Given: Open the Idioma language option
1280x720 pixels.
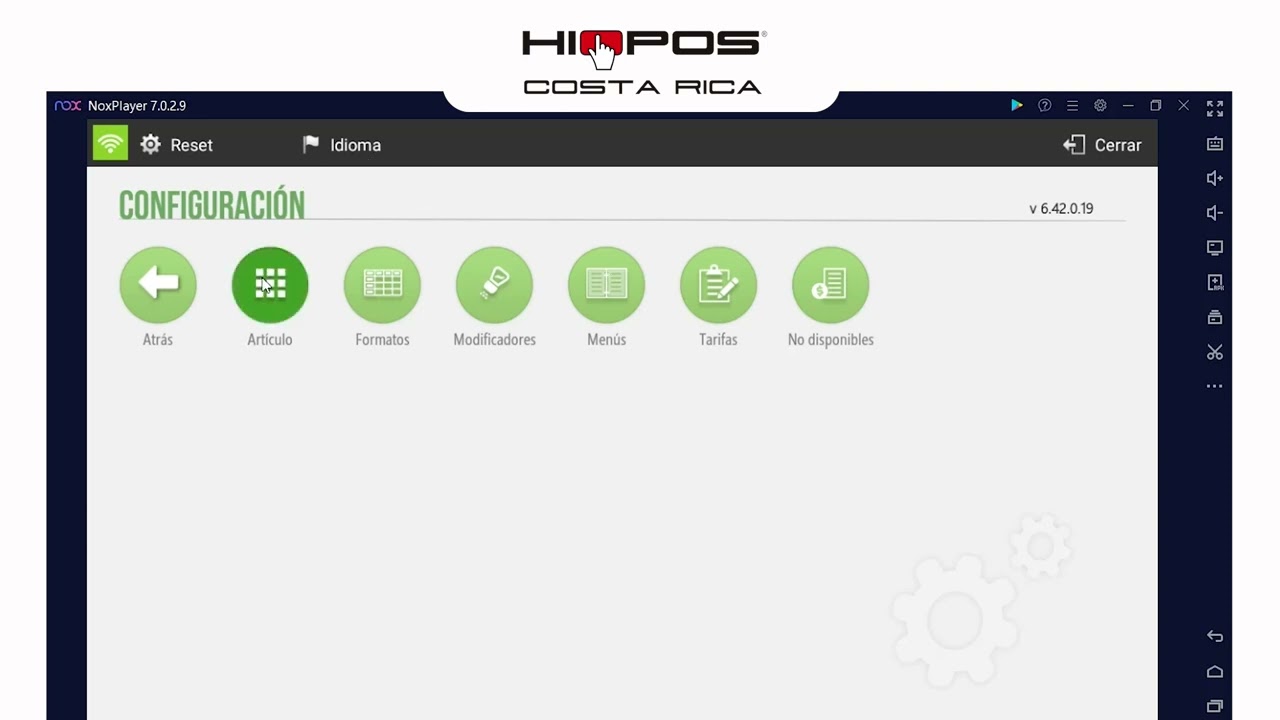Looking at the screenshot, I should click(342, 145).
